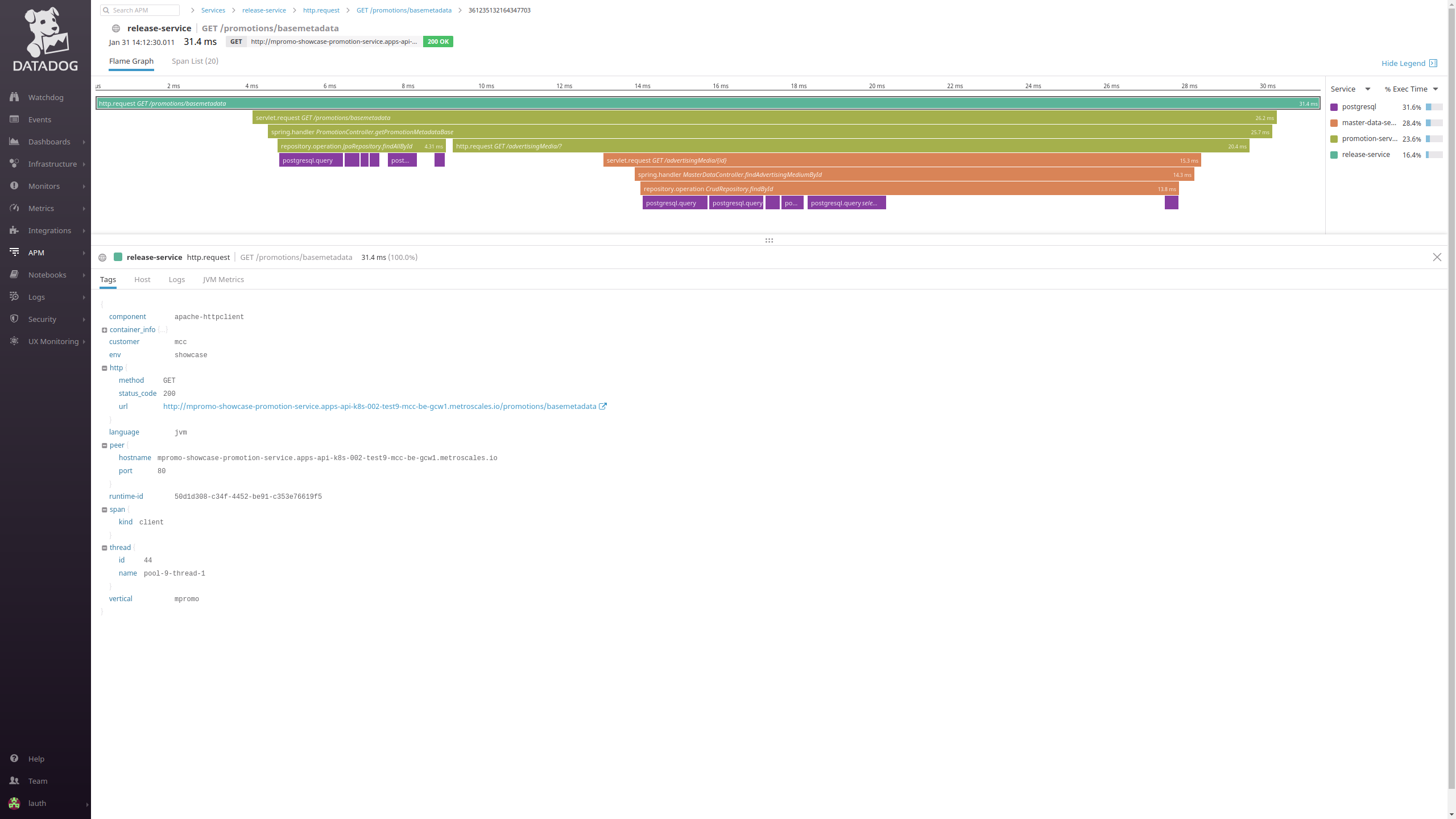The height and width of the screenshot is (819, 1456).
Task: Select the postgresql color swatch in legend
Action: pos(1334,107)
